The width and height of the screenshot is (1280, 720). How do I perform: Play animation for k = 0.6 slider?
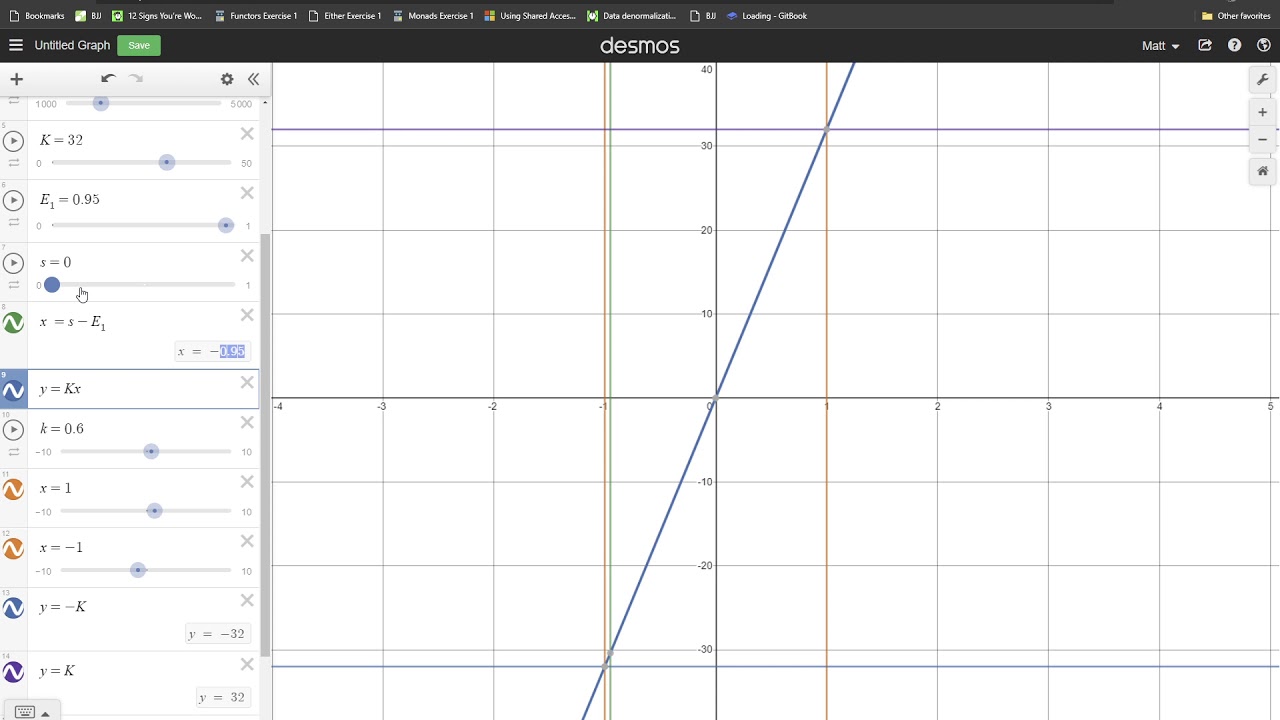pos(13,429)
